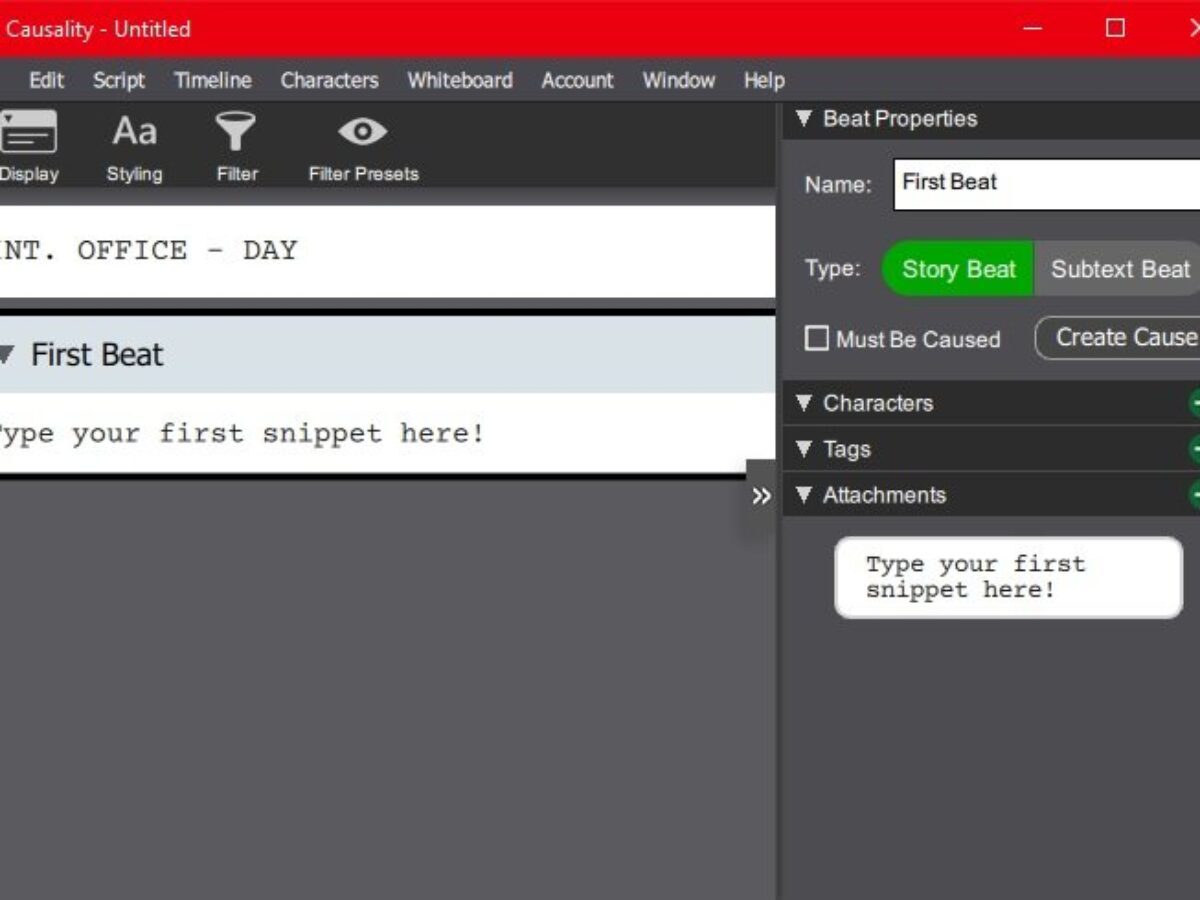
Task: Open the Filter funnel tool
Action: [x=237, y=147]
